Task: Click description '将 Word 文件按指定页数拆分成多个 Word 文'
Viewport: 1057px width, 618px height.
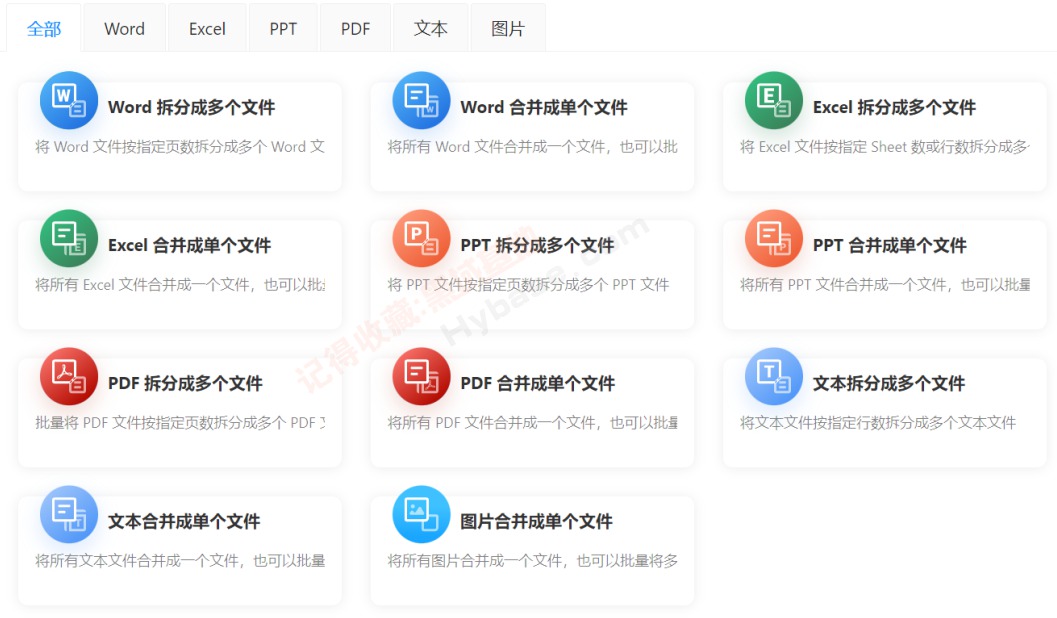Action: tap(180, 147)
